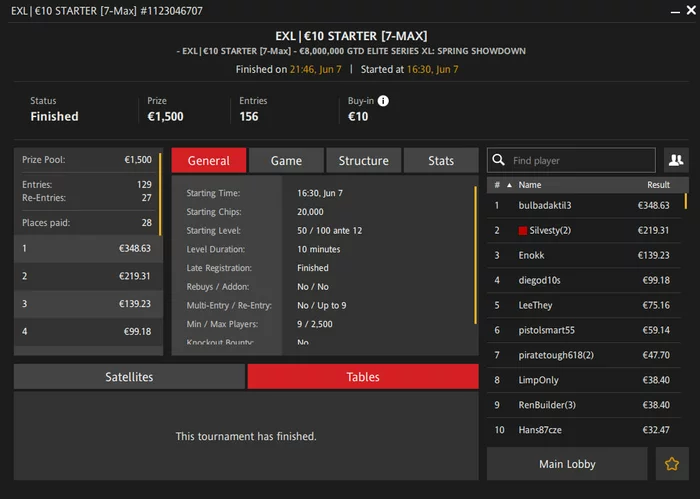The image size is (700, 499).
Task: Click the Buy-in info icon
Action: coord(383,101)
